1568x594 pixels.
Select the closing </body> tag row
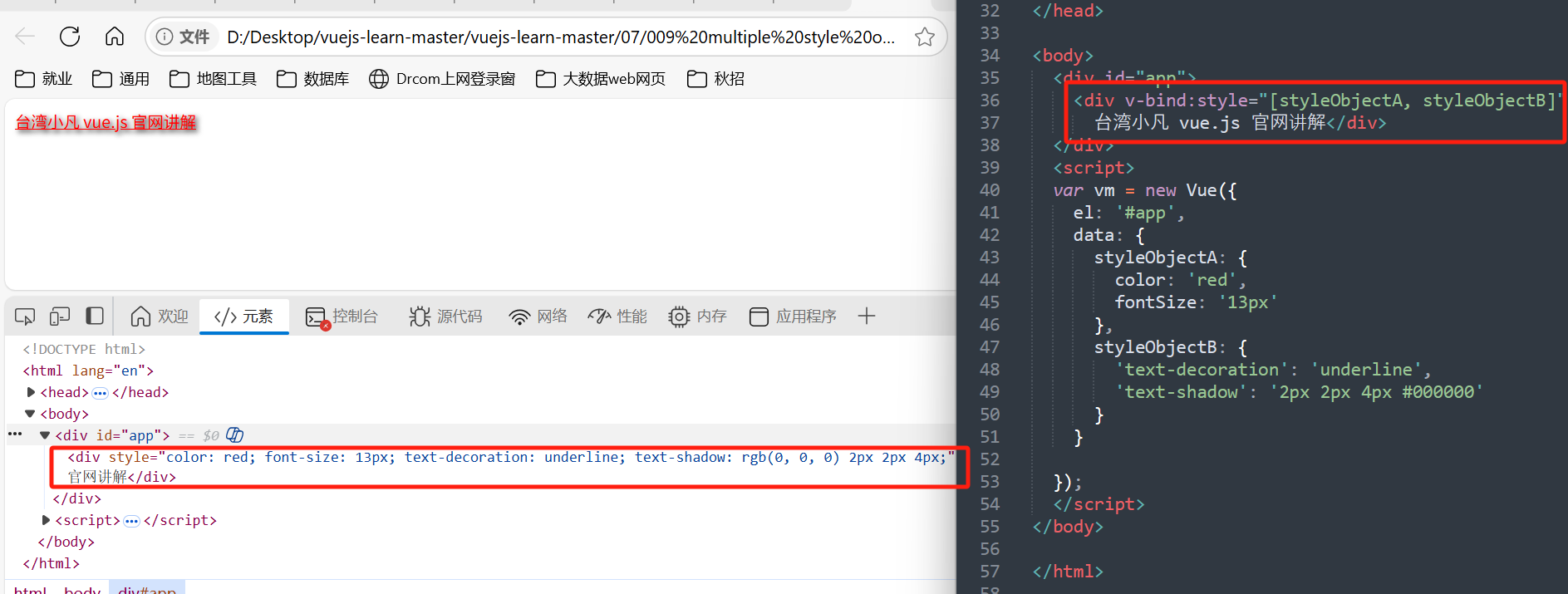coord(66,542)
